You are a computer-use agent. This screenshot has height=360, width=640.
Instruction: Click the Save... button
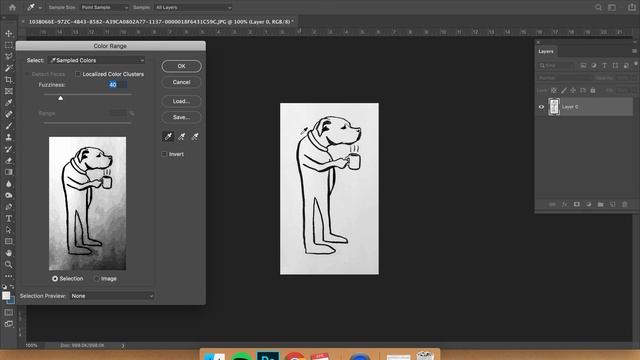[181, 118]
